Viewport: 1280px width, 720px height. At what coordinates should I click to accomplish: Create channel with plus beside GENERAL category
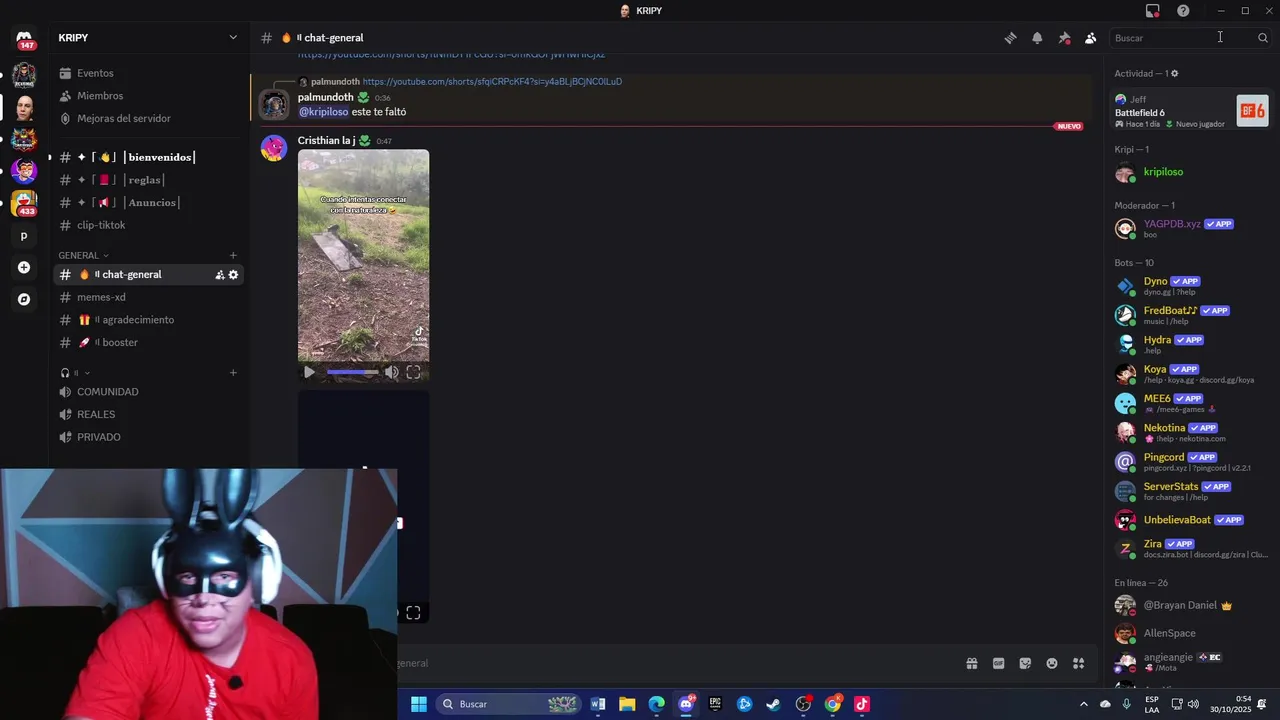pos(233,255)
